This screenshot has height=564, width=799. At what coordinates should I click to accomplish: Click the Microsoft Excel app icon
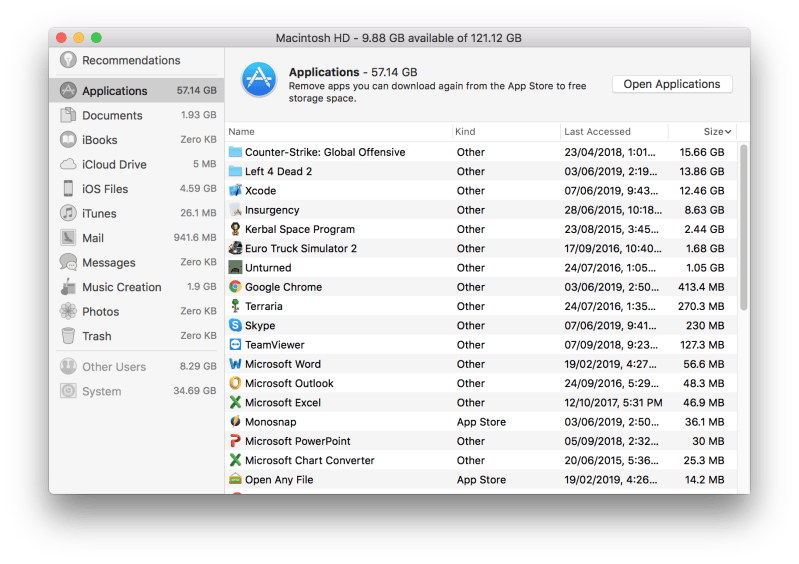[x=235, y=402]
